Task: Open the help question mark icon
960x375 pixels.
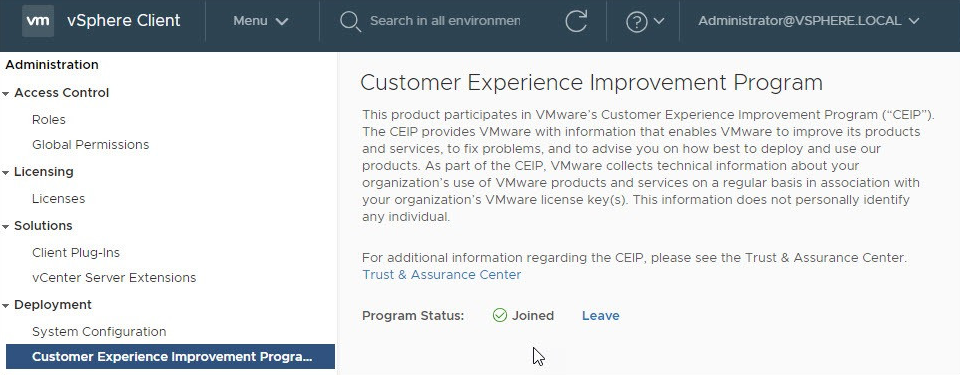Action: tap(637, 21)
